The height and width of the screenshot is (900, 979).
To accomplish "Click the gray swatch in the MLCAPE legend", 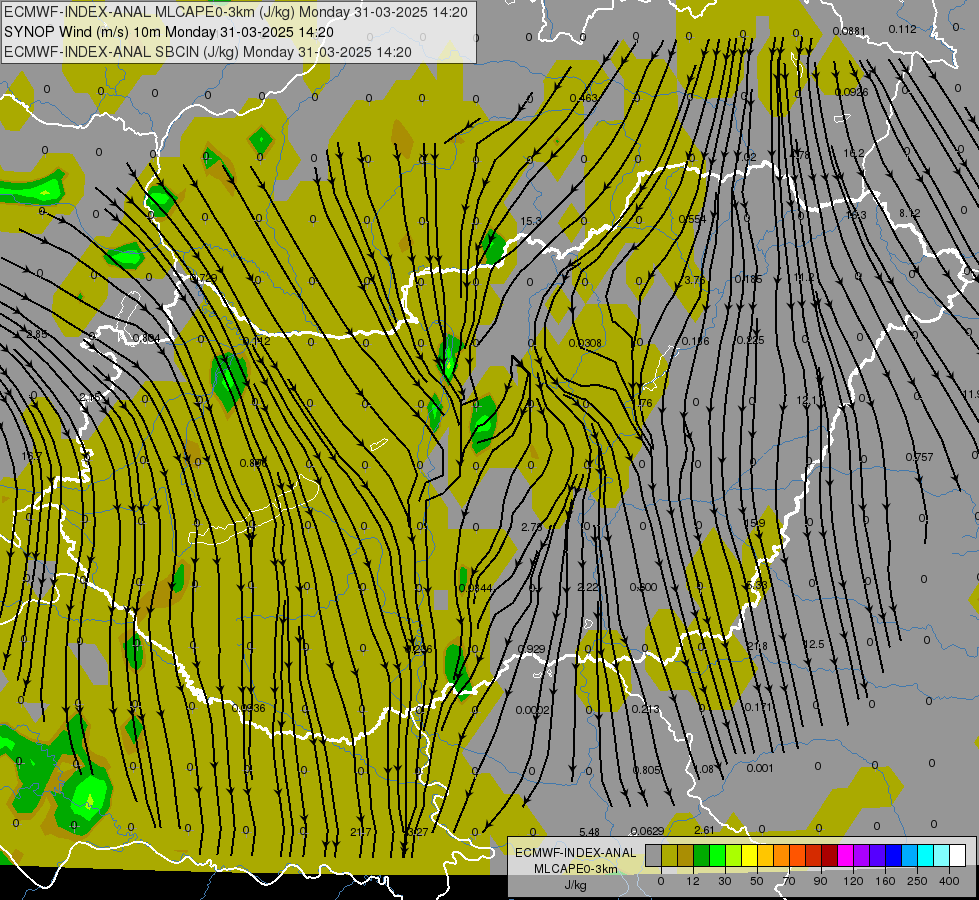I will [x=653, y=855].
